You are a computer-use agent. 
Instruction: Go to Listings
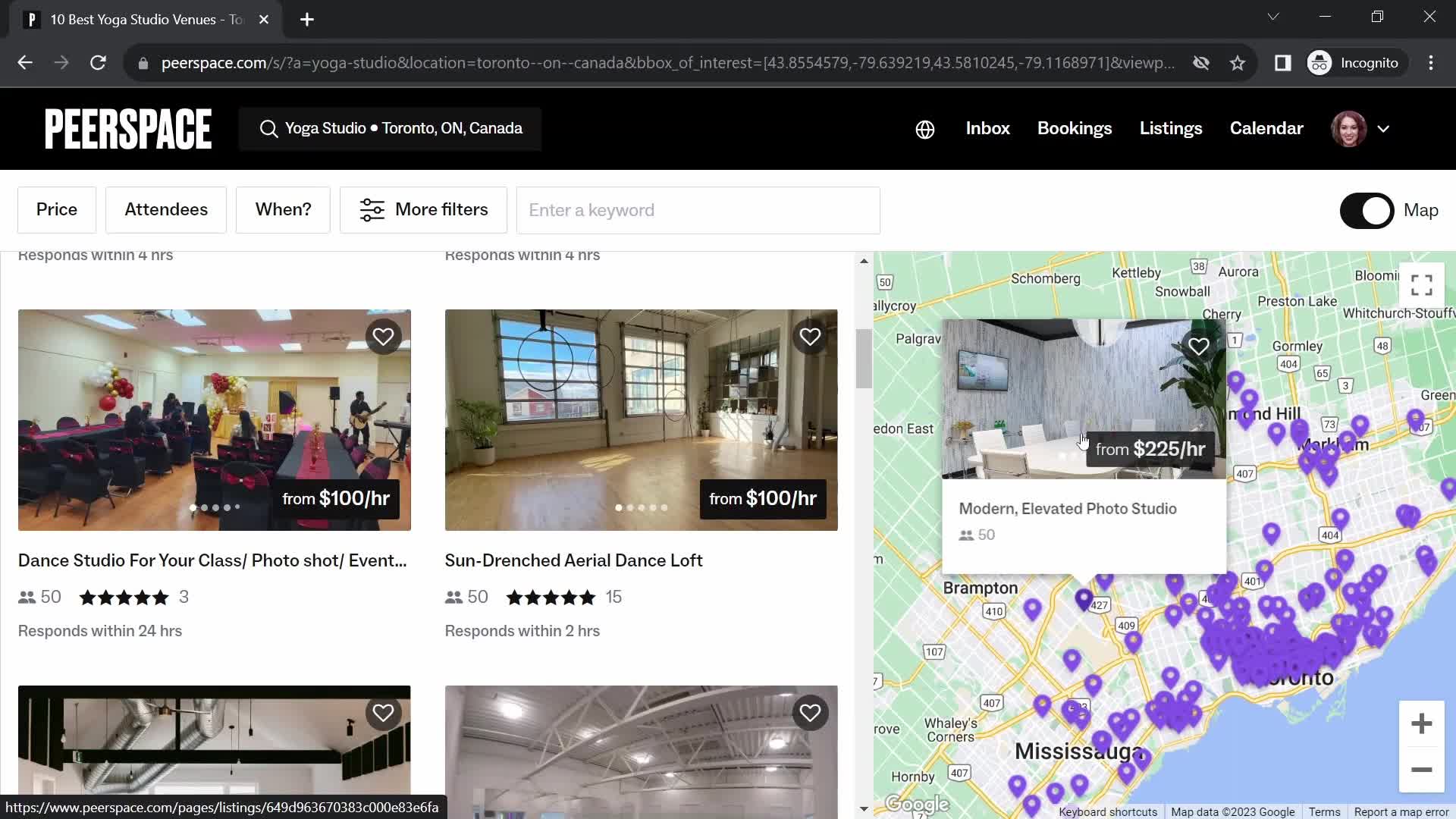(1170, 129)
